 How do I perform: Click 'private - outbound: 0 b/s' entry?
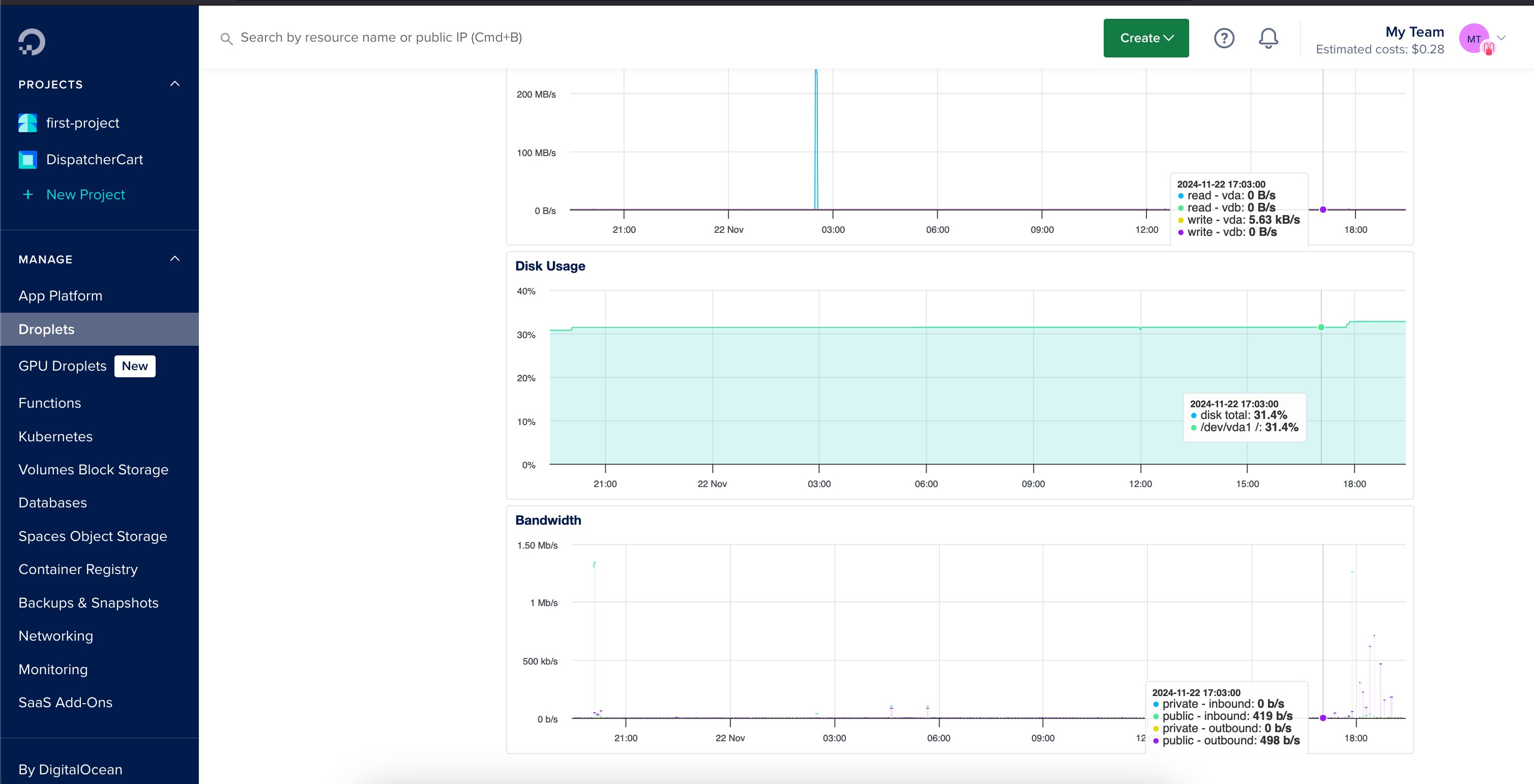click(1222, 728)
